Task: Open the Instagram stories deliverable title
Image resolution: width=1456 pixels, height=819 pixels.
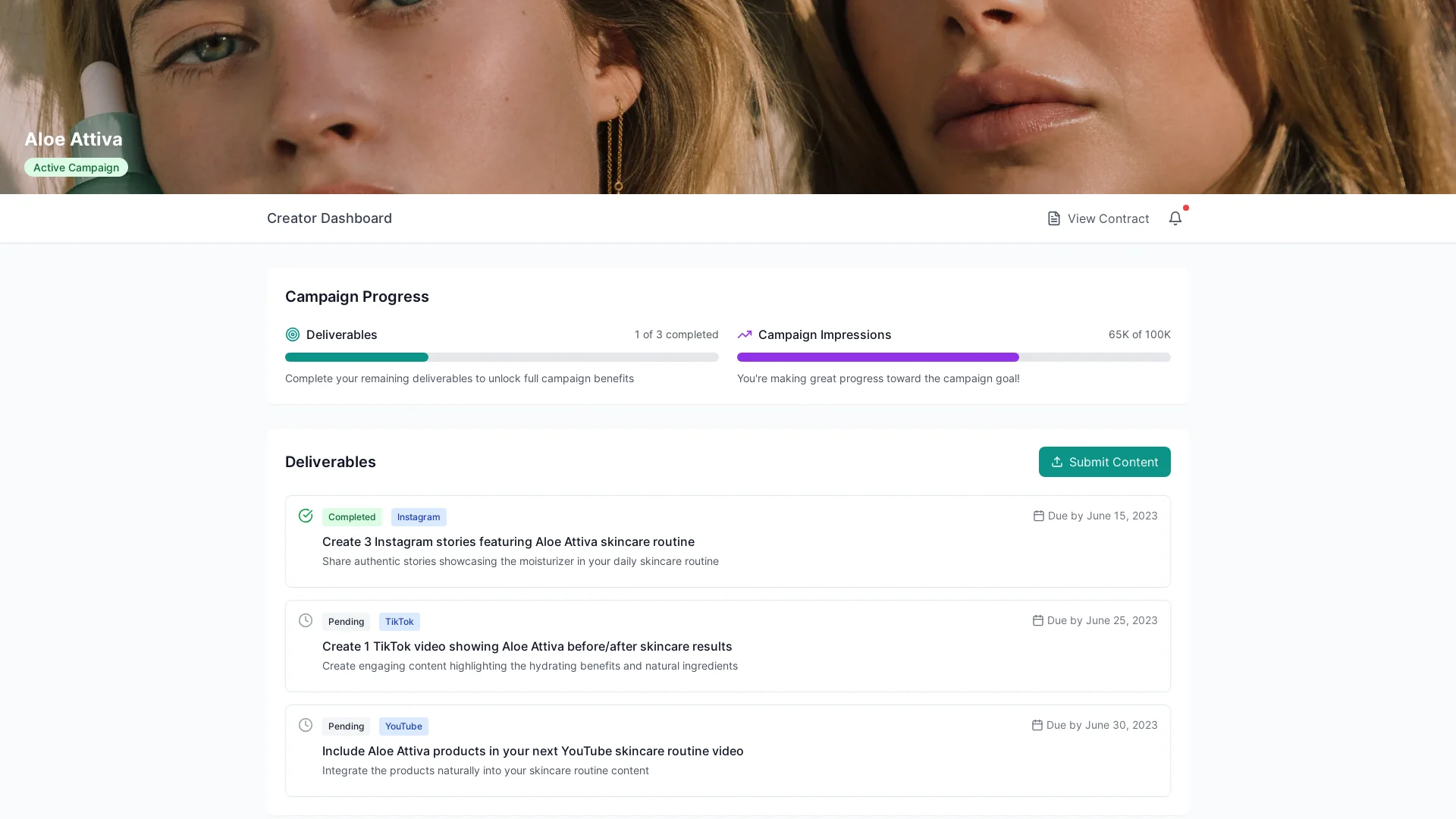Action: (x=508, y=541)
